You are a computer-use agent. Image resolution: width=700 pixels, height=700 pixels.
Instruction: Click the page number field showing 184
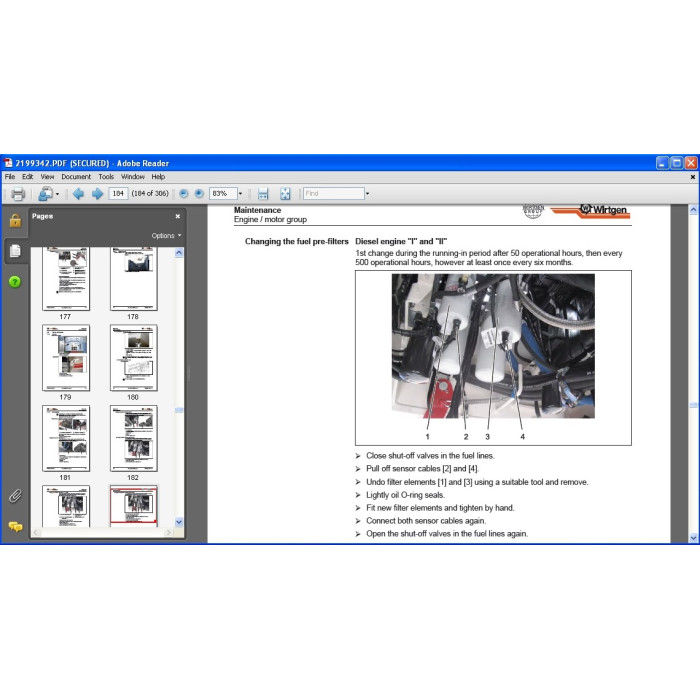[118, 193]
